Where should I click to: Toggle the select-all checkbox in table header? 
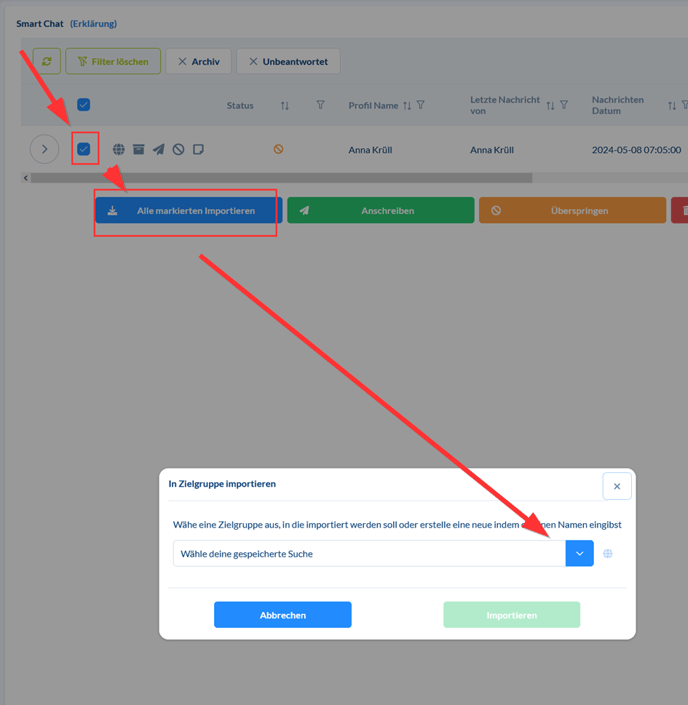pos(84,105)
